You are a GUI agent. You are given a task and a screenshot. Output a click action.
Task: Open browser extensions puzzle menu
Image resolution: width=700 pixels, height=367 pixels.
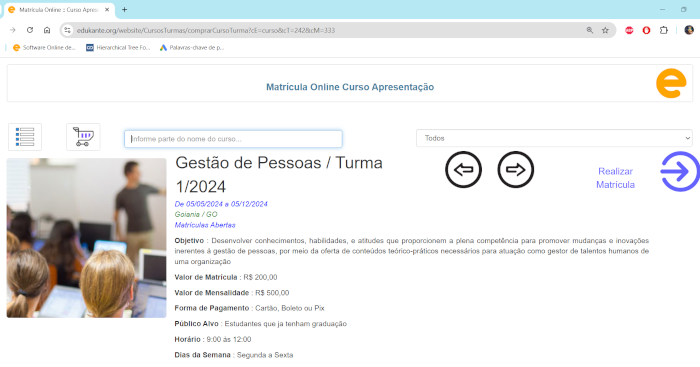point(664,30)
